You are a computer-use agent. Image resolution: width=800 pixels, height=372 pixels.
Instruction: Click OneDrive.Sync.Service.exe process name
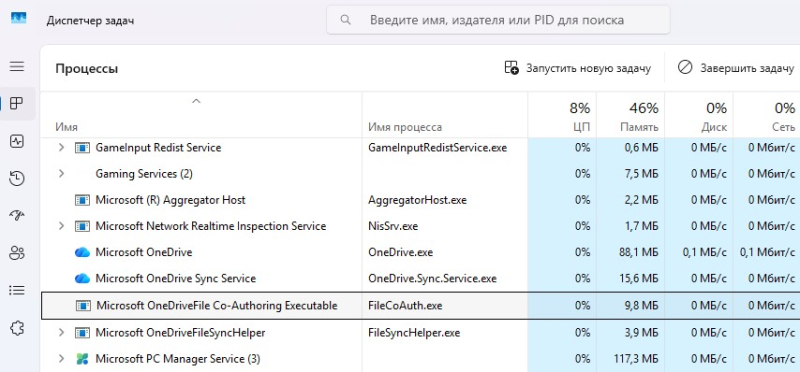tap(432, 279)
